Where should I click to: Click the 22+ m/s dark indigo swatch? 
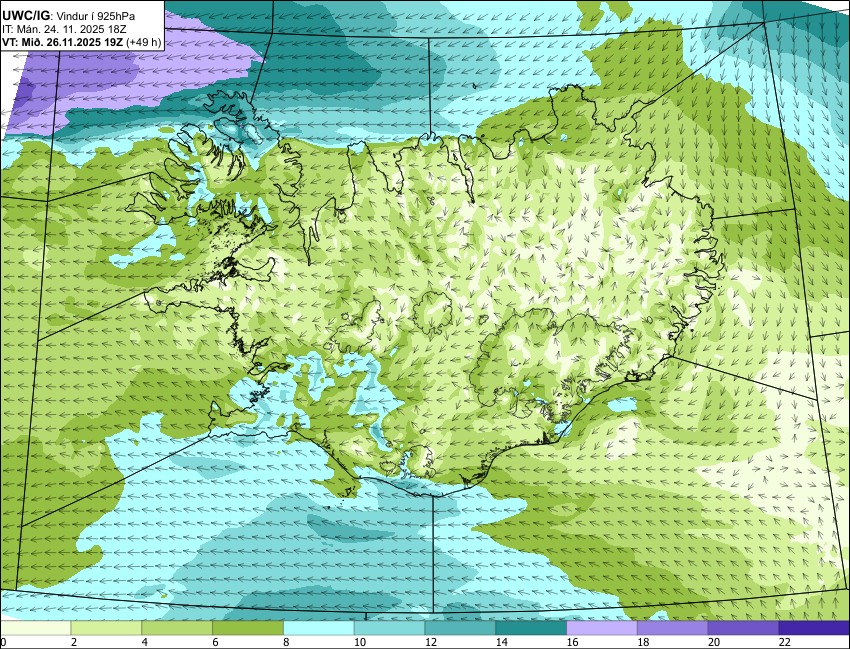point(814,628)
